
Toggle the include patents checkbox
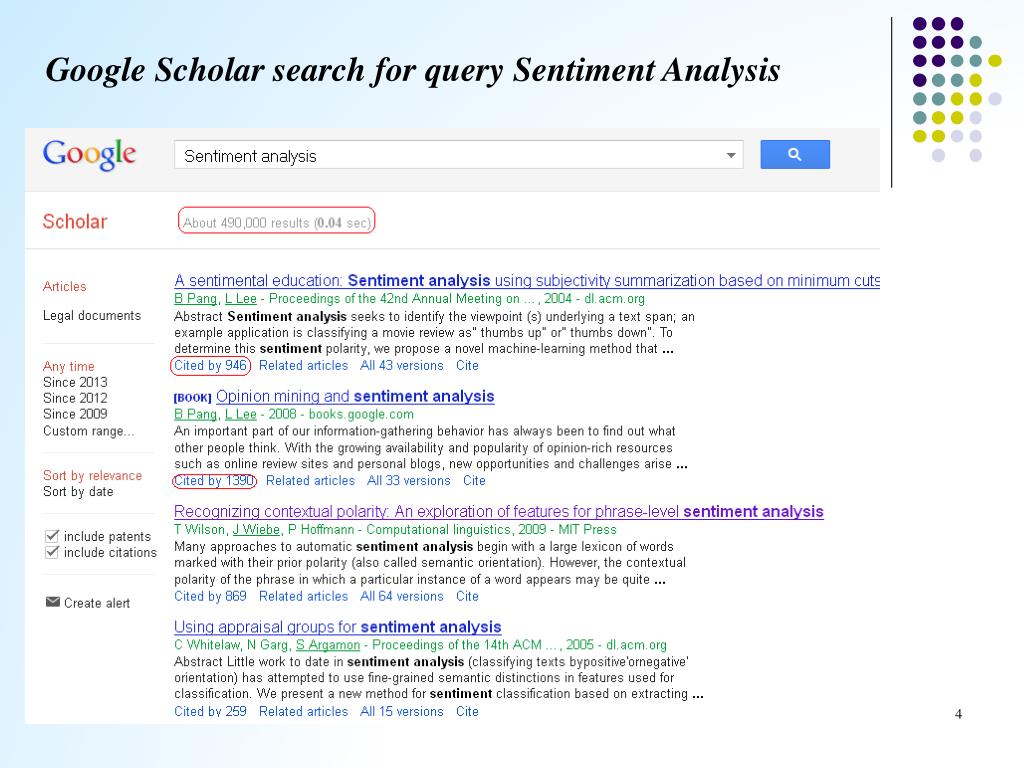pyautogui.click(x=52, y=536)
